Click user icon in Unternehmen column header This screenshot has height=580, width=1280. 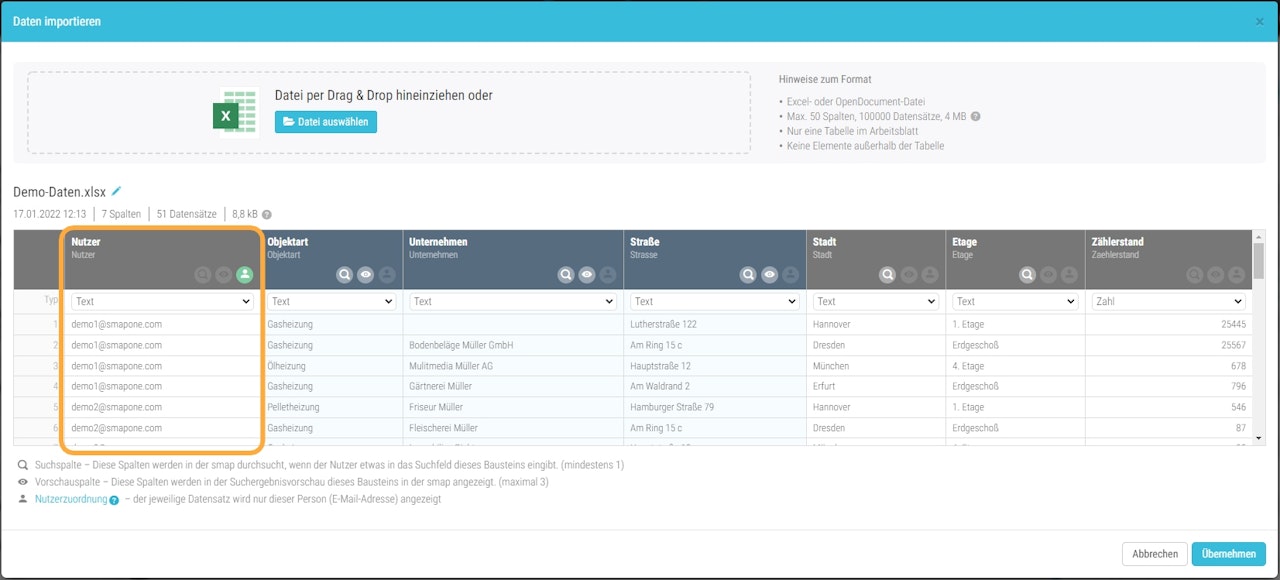click(x=609, y=274)
